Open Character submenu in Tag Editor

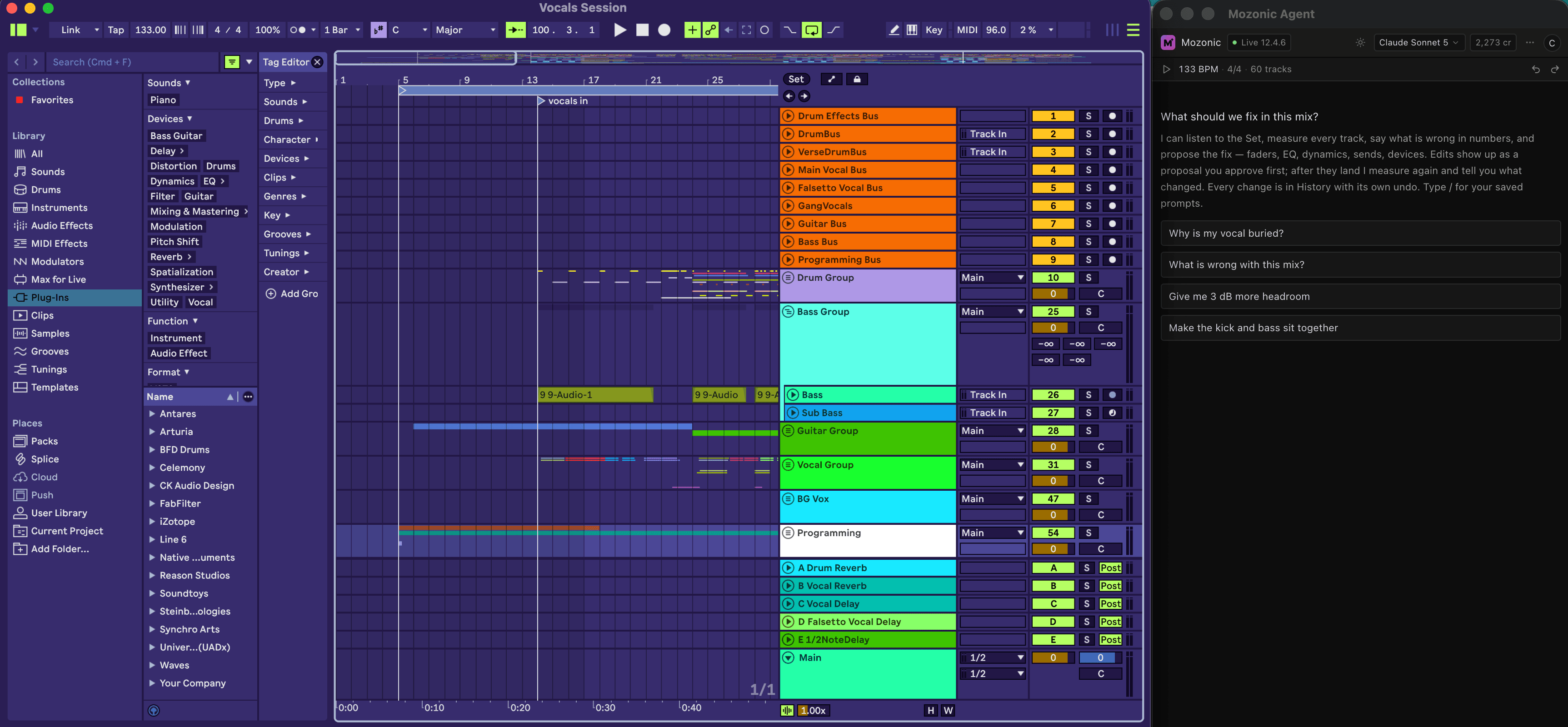tap(292, 139)
